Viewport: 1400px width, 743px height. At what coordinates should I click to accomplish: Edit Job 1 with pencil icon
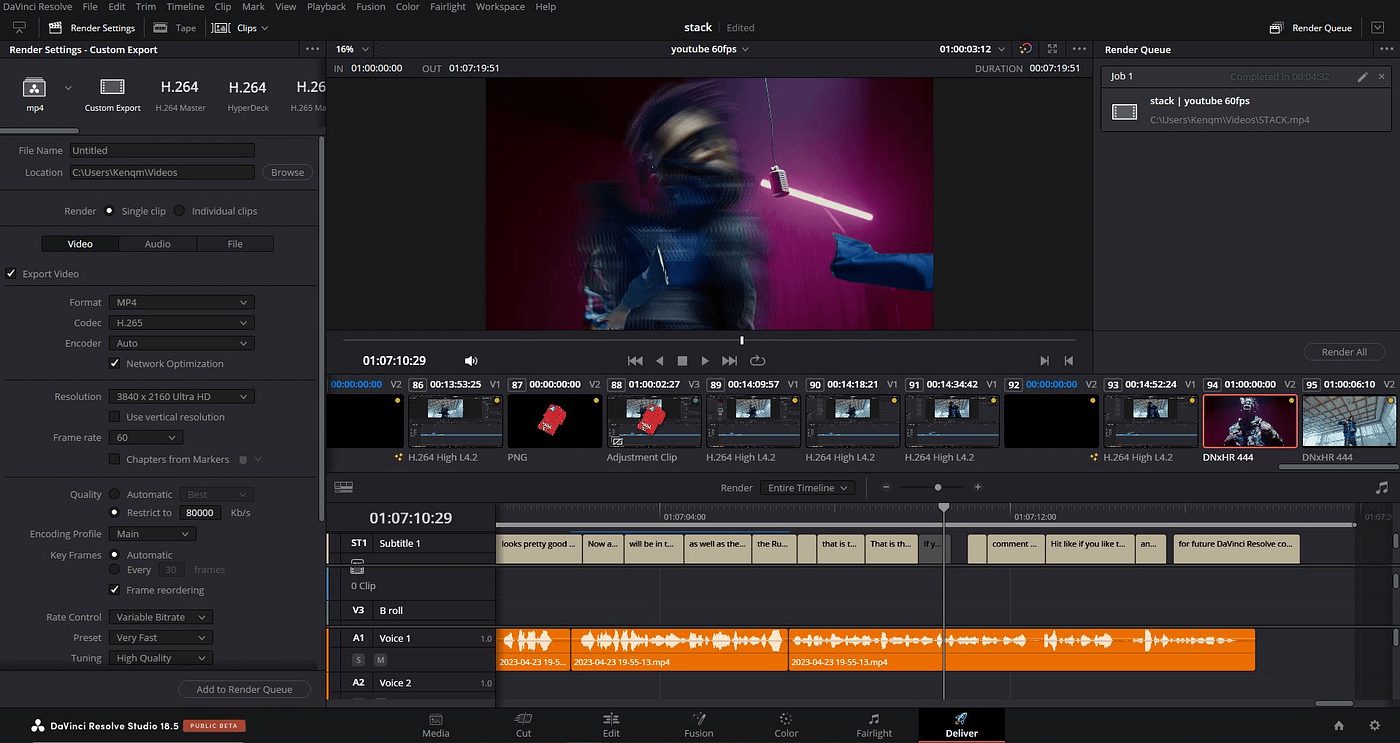[1362, 77]
